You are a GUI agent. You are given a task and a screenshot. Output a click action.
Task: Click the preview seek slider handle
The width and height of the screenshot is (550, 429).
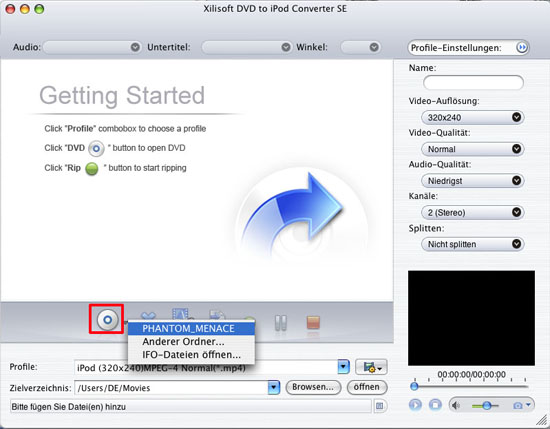[x=414, y=386]
